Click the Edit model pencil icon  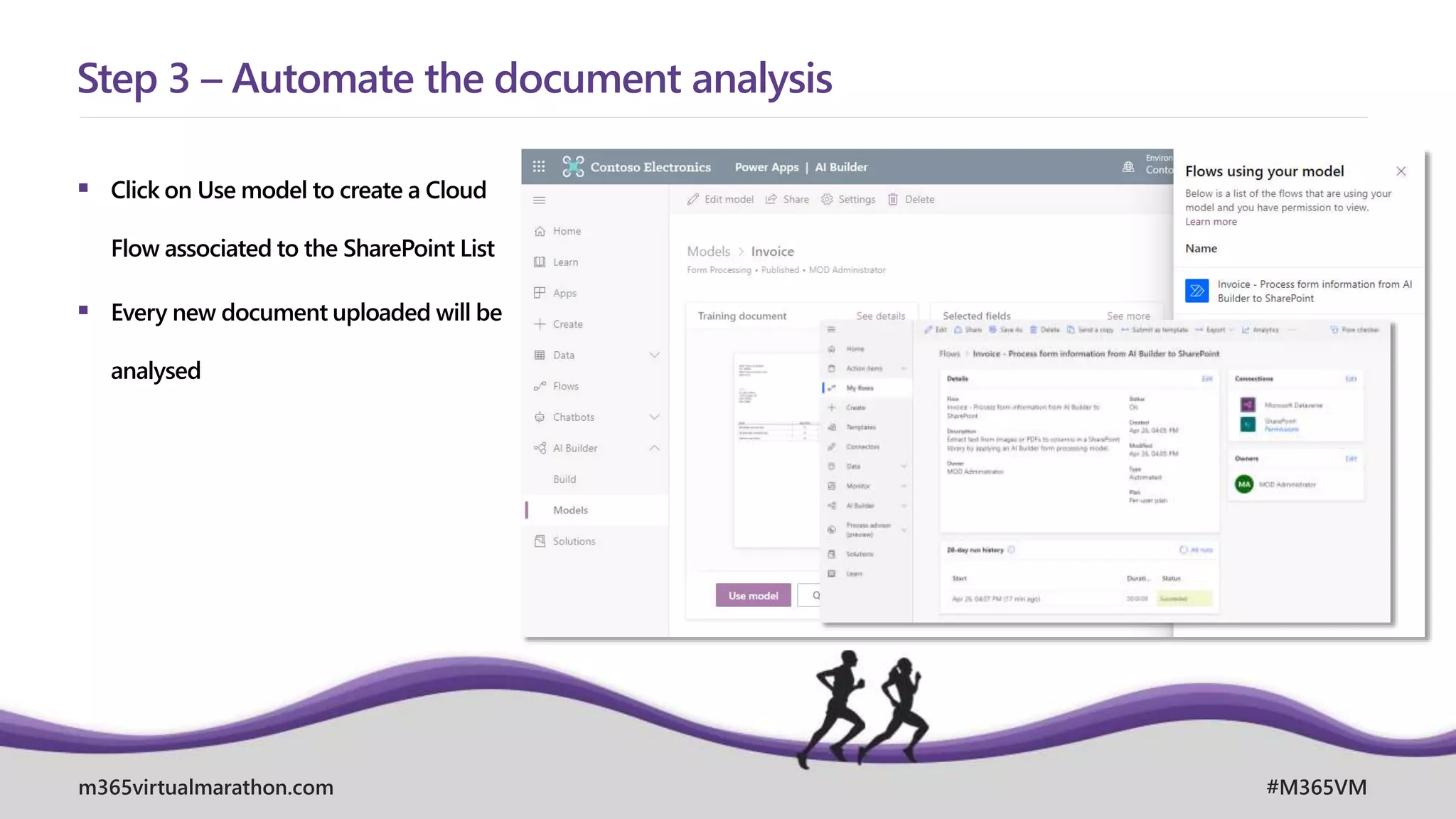tap(693, 199)
